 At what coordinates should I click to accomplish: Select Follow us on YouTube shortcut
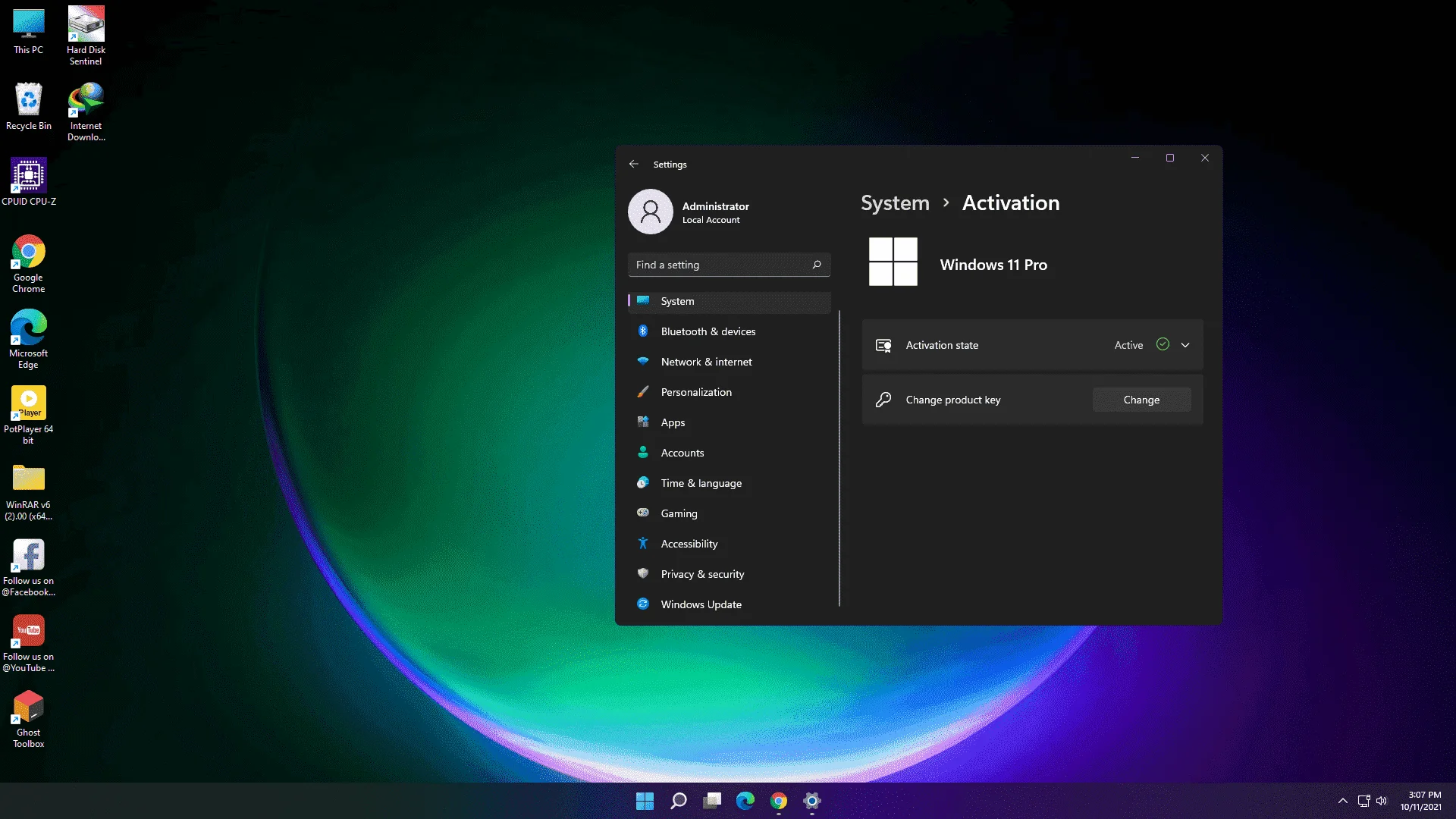(x=28, y=643)
